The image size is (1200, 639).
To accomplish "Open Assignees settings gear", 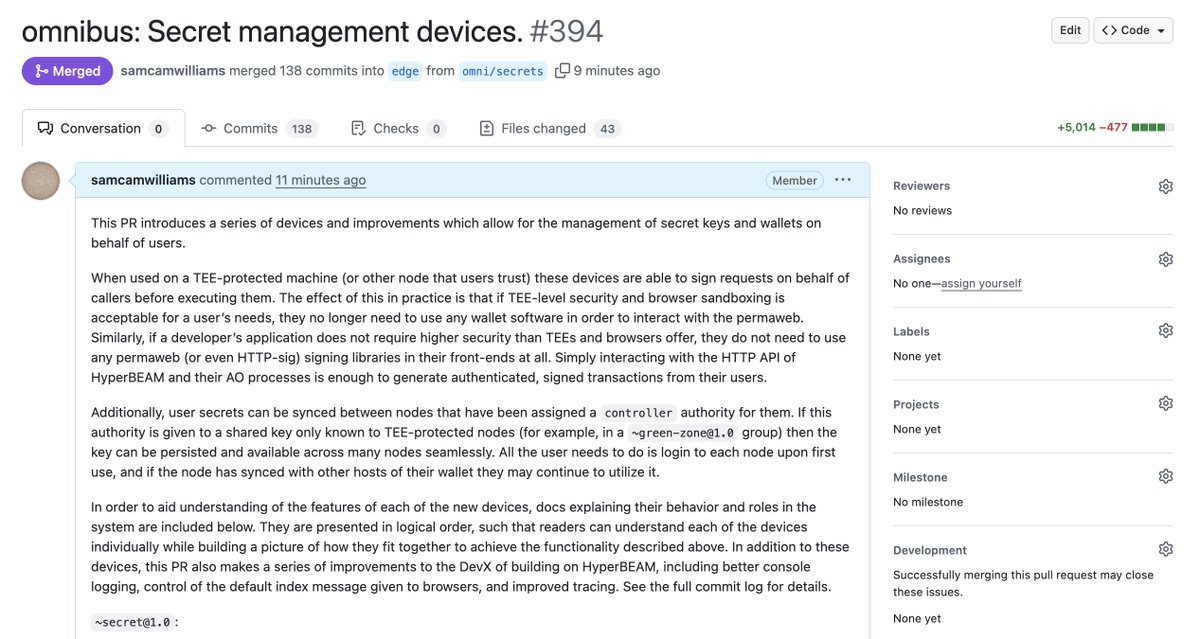I will click(1165, 259).
